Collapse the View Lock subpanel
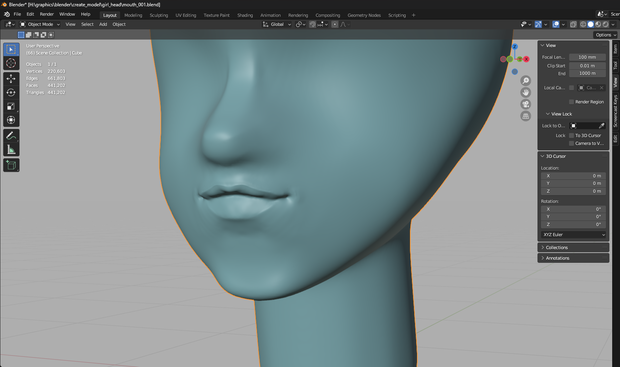Image resolution: width=620 pixels, height=367 pixels. (548, 114)
